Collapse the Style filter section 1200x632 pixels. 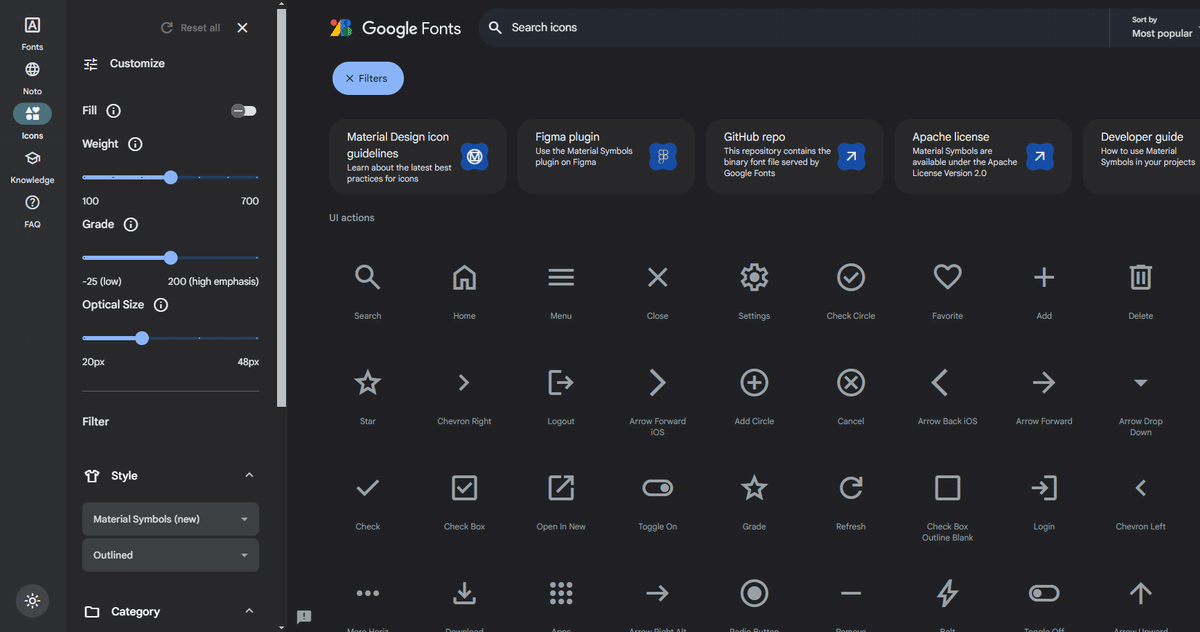pos(249,475)
